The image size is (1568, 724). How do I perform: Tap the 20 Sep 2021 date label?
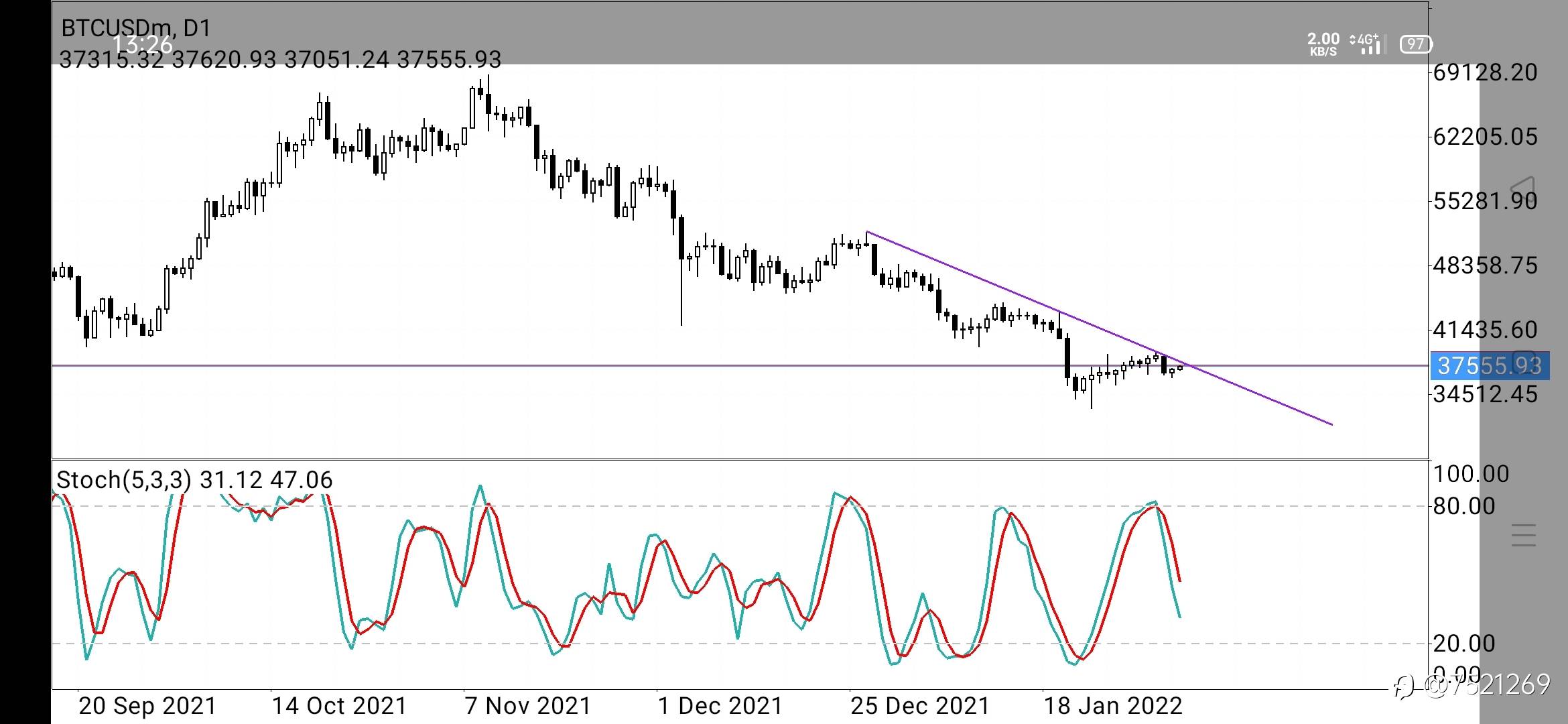(147, 706)
